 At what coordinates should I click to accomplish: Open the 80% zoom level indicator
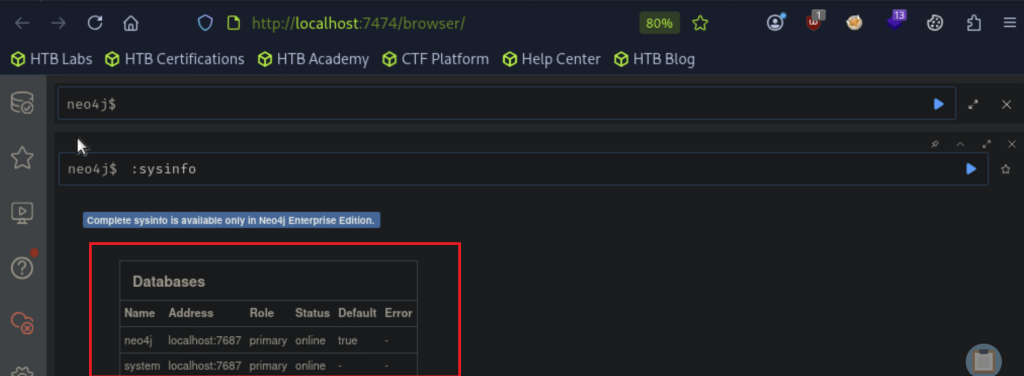(659, 24)
